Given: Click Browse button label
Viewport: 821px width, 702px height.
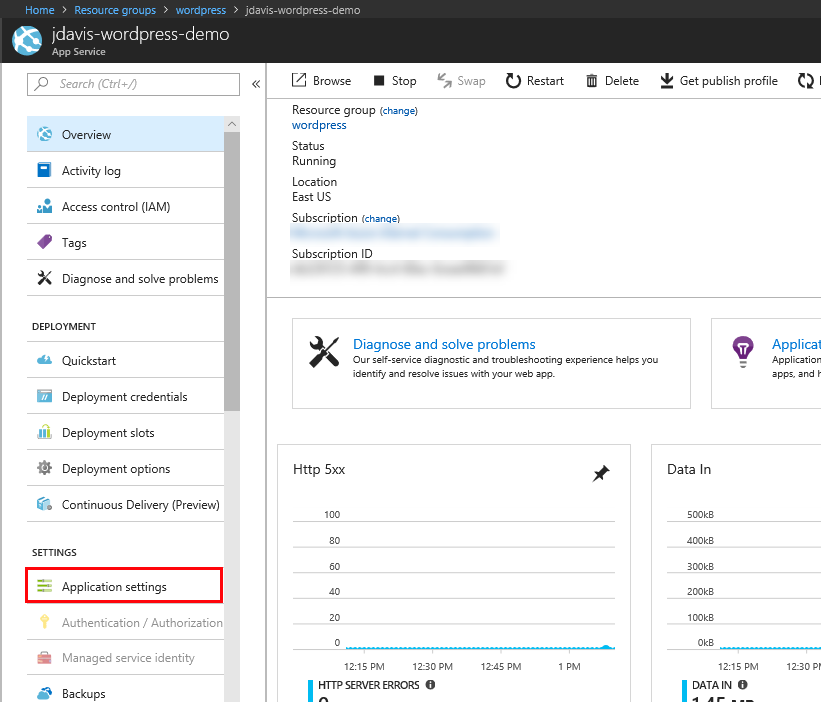Looking at the screenshot, I should (332, 81).
